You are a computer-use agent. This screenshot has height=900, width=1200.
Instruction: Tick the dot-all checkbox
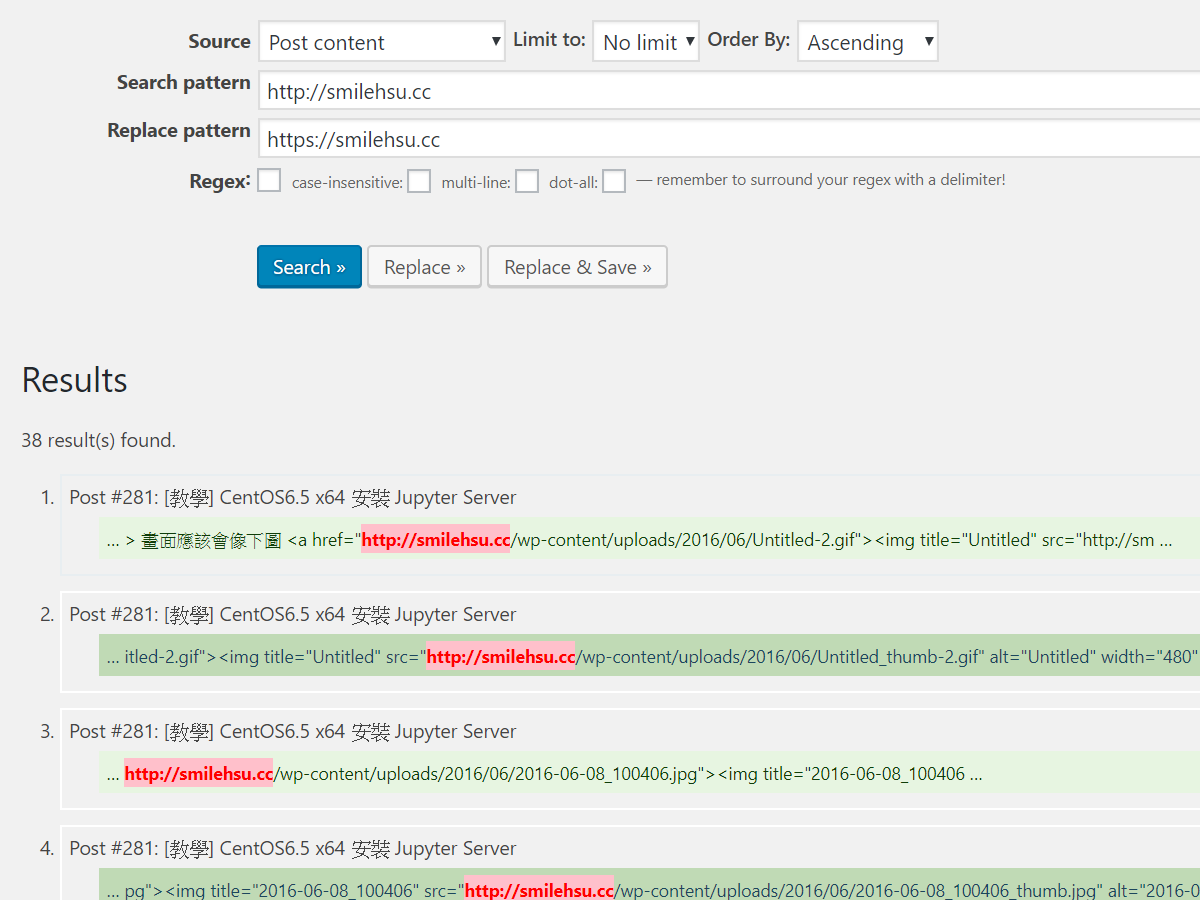point(614,181)
